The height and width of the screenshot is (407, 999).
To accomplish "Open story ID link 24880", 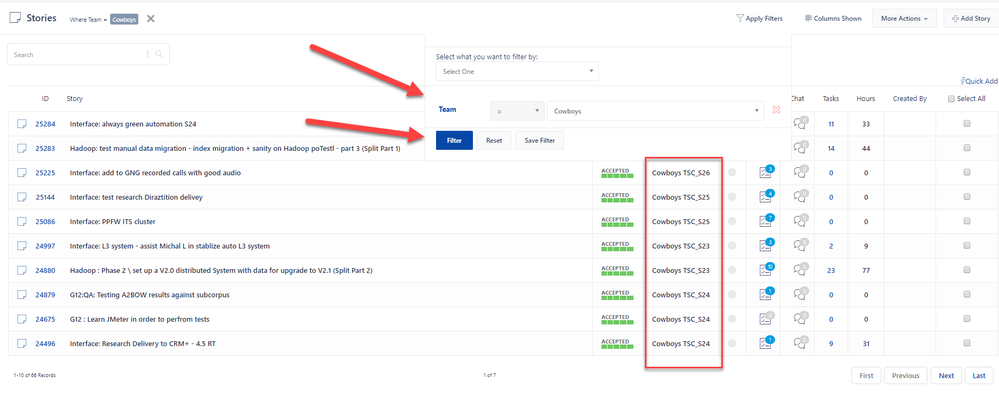I will click(x=45, y=270).
